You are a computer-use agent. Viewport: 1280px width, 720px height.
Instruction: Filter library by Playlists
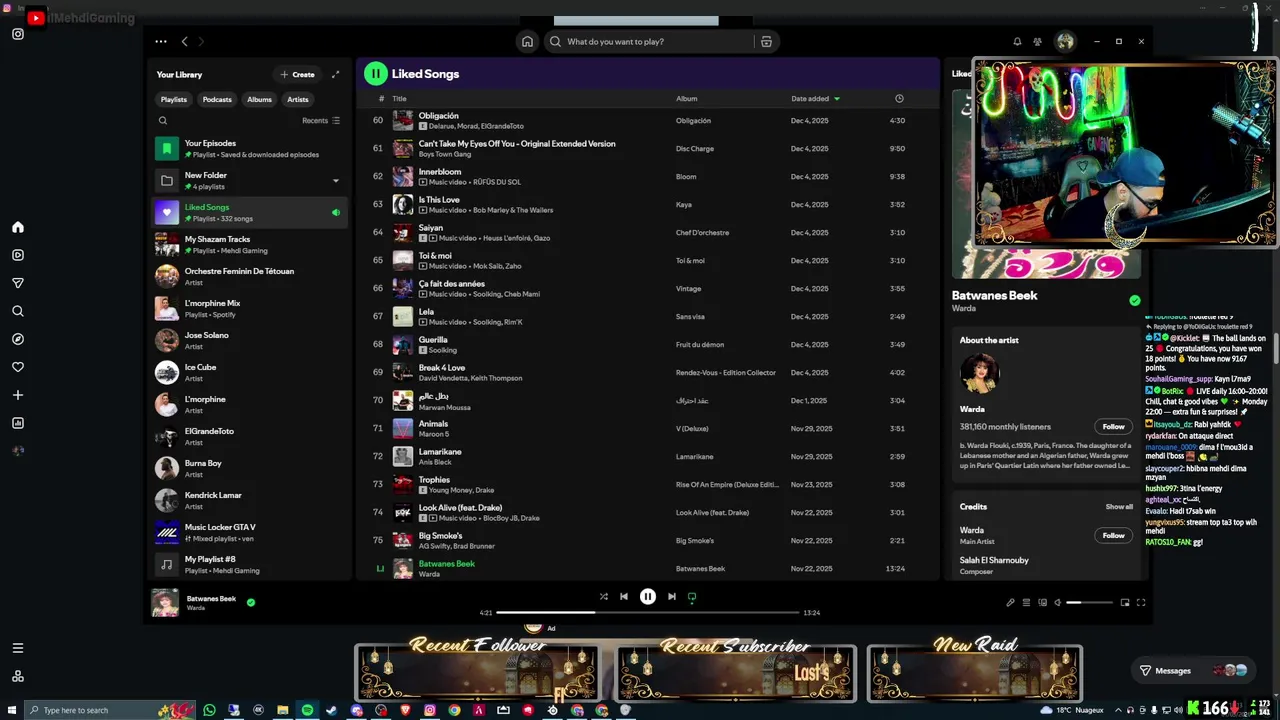174,99
